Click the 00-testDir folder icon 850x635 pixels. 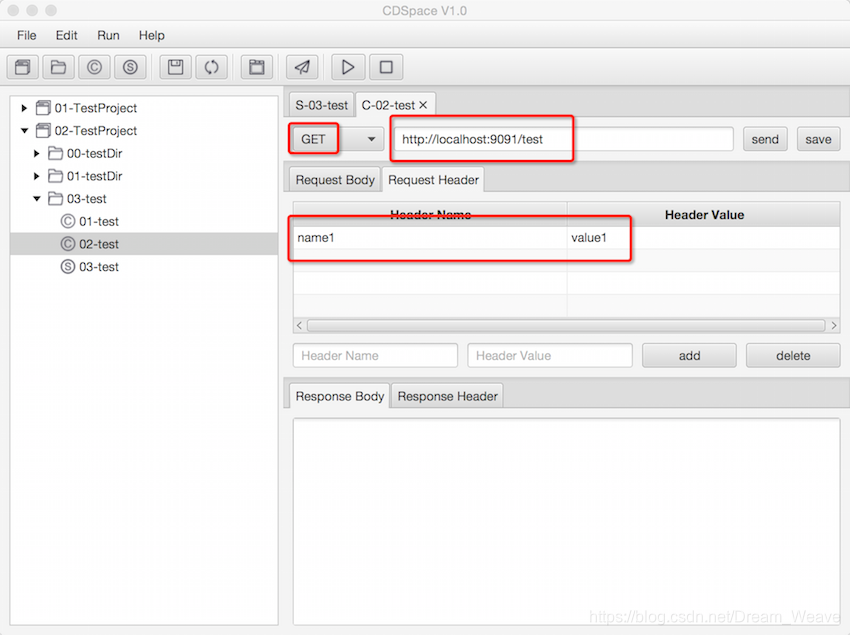tap(55, 153)
